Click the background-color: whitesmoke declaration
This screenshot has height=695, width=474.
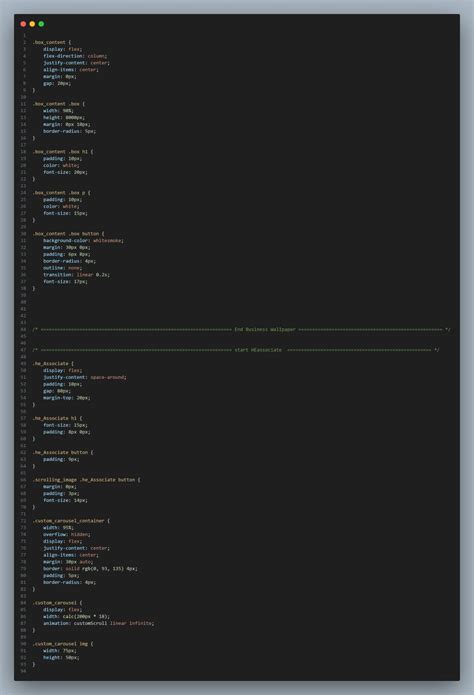(x=83, y=240)
